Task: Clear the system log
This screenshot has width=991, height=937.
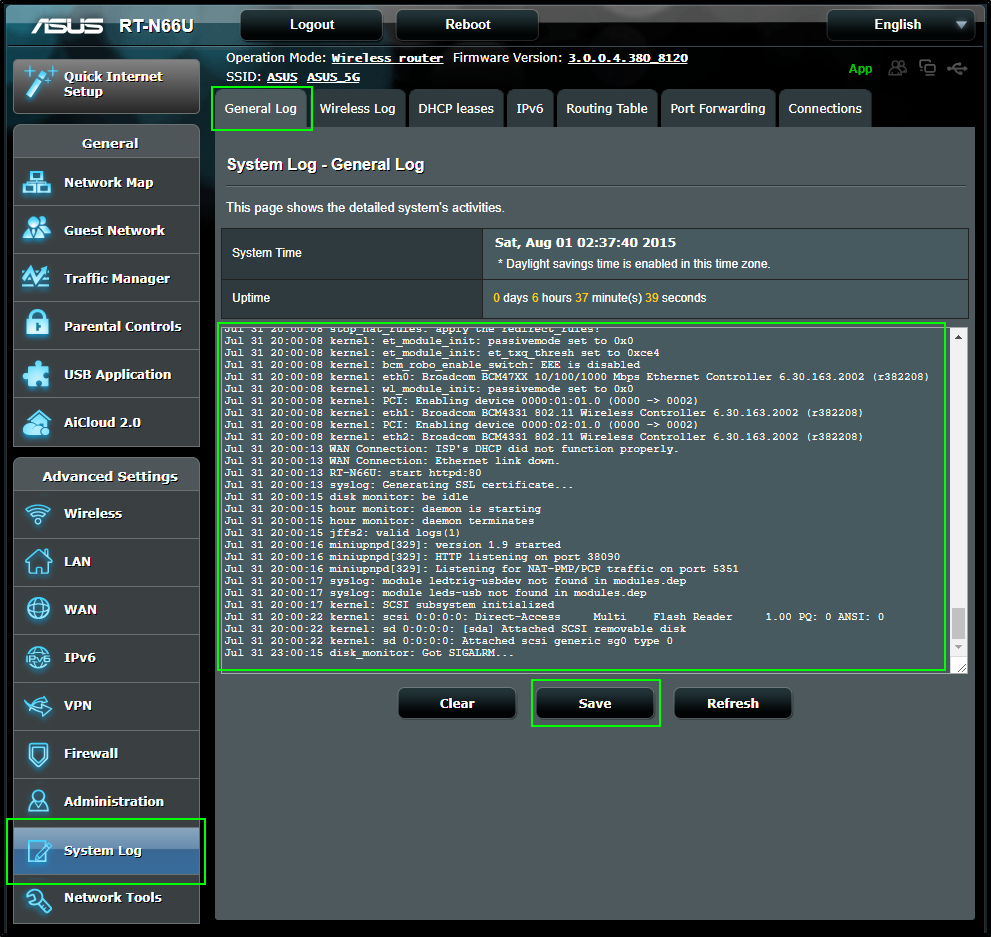Action: 457,703
